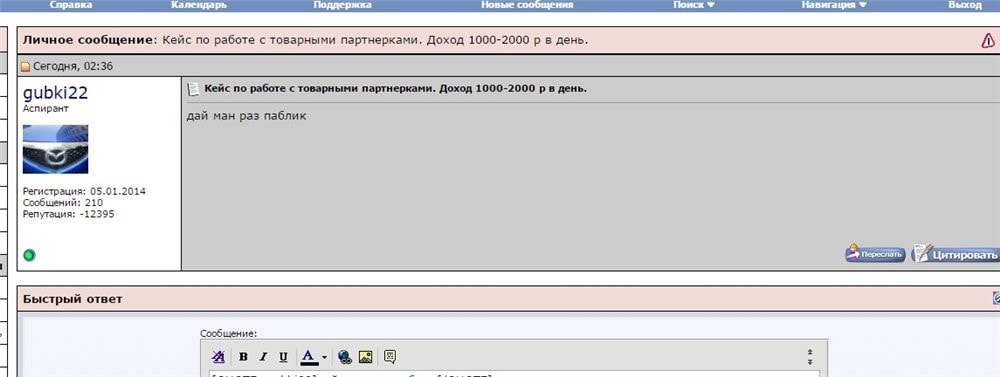Click the message post icon beside title
The height and width of the screenshot is (377, 1000).
[193, 89]
